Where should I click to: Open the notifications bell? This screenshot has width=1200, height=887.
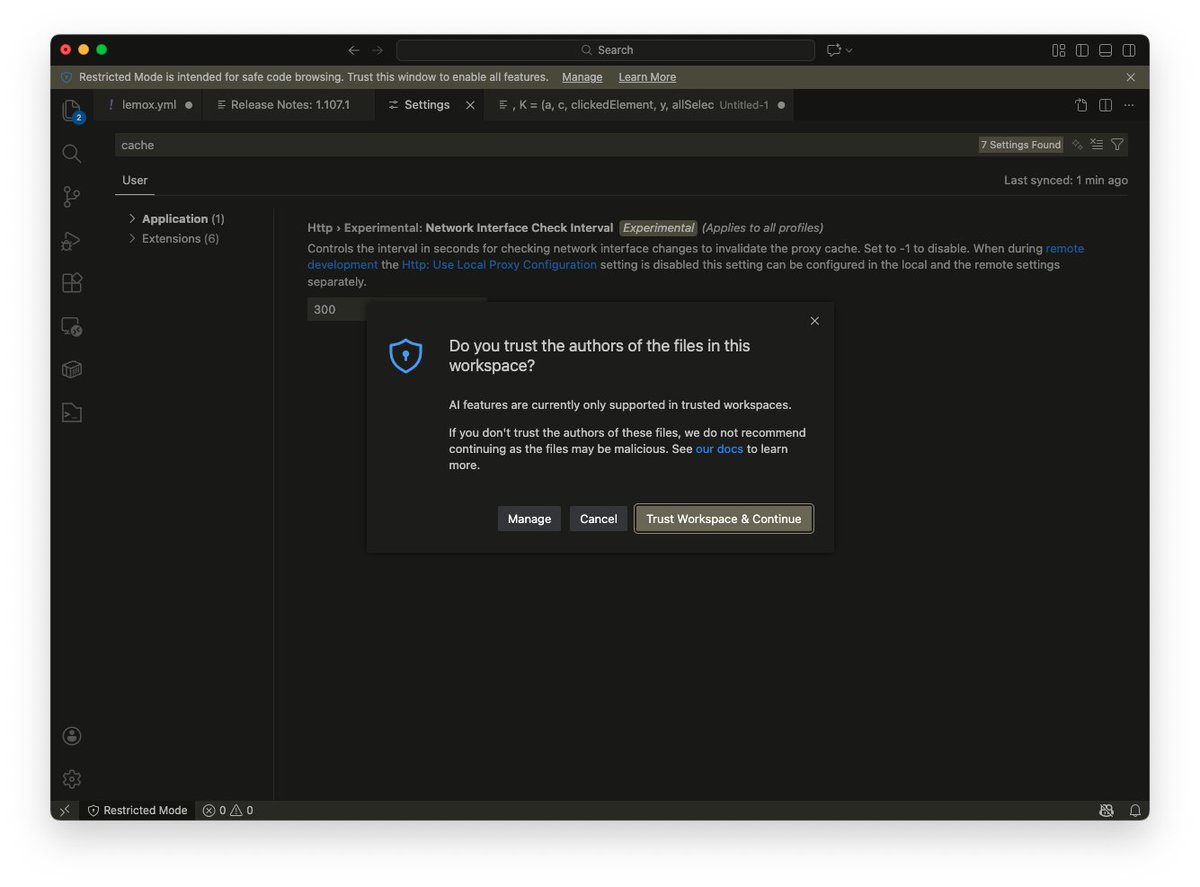1135,810
